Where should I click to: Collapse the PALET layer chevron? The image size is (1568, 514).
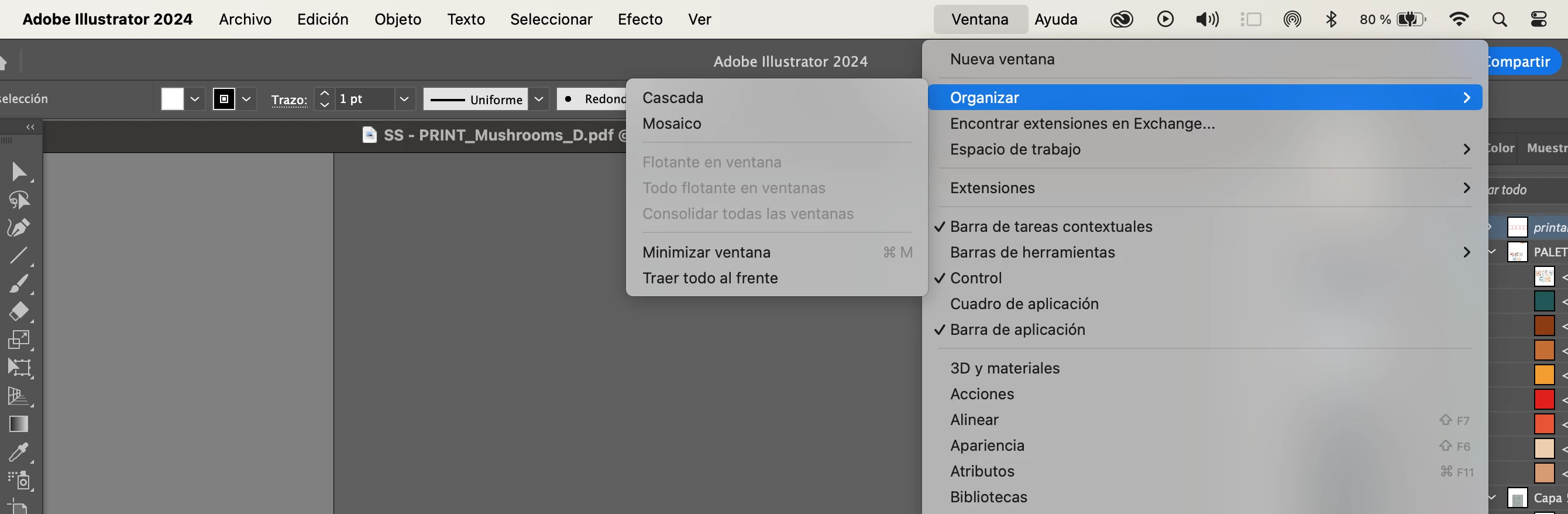click(1493, 252)
